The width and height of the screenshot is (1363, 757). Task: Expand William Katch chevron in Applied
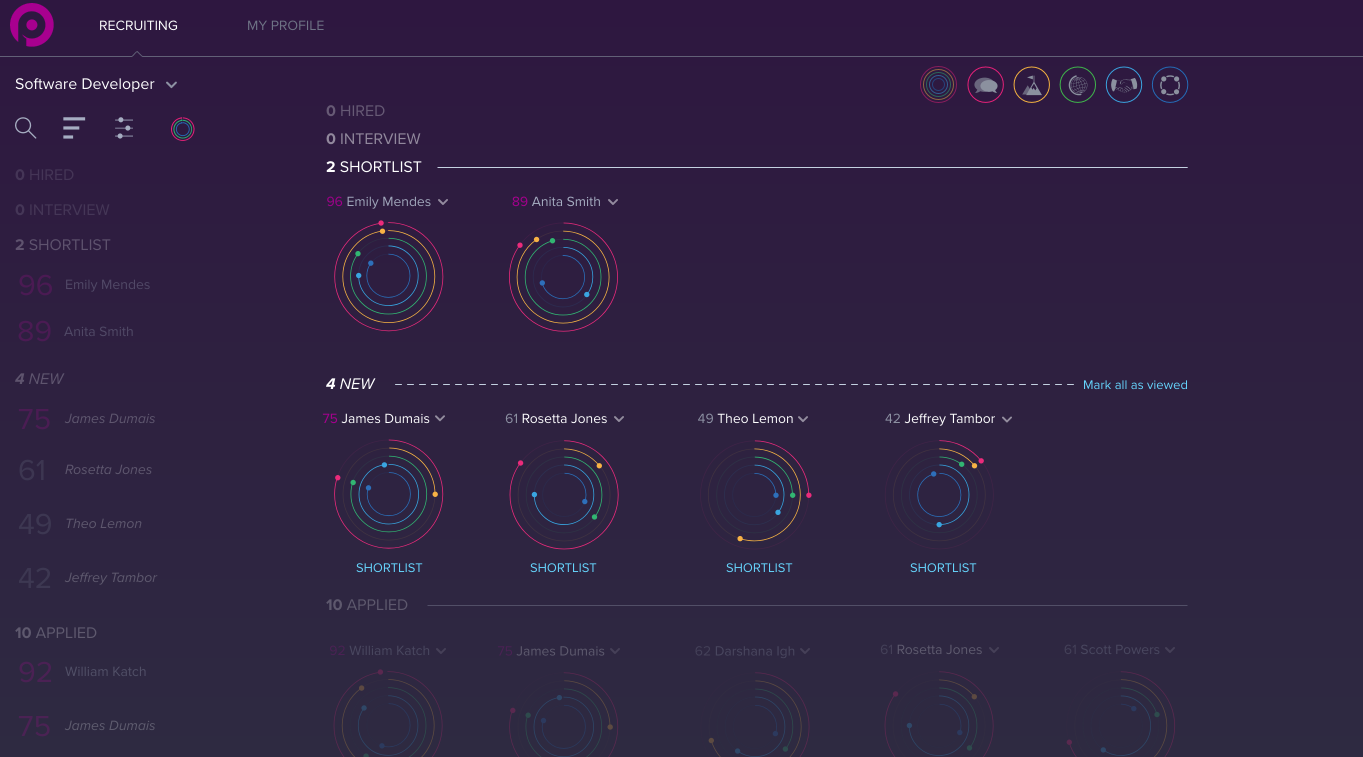click(441, 651)
